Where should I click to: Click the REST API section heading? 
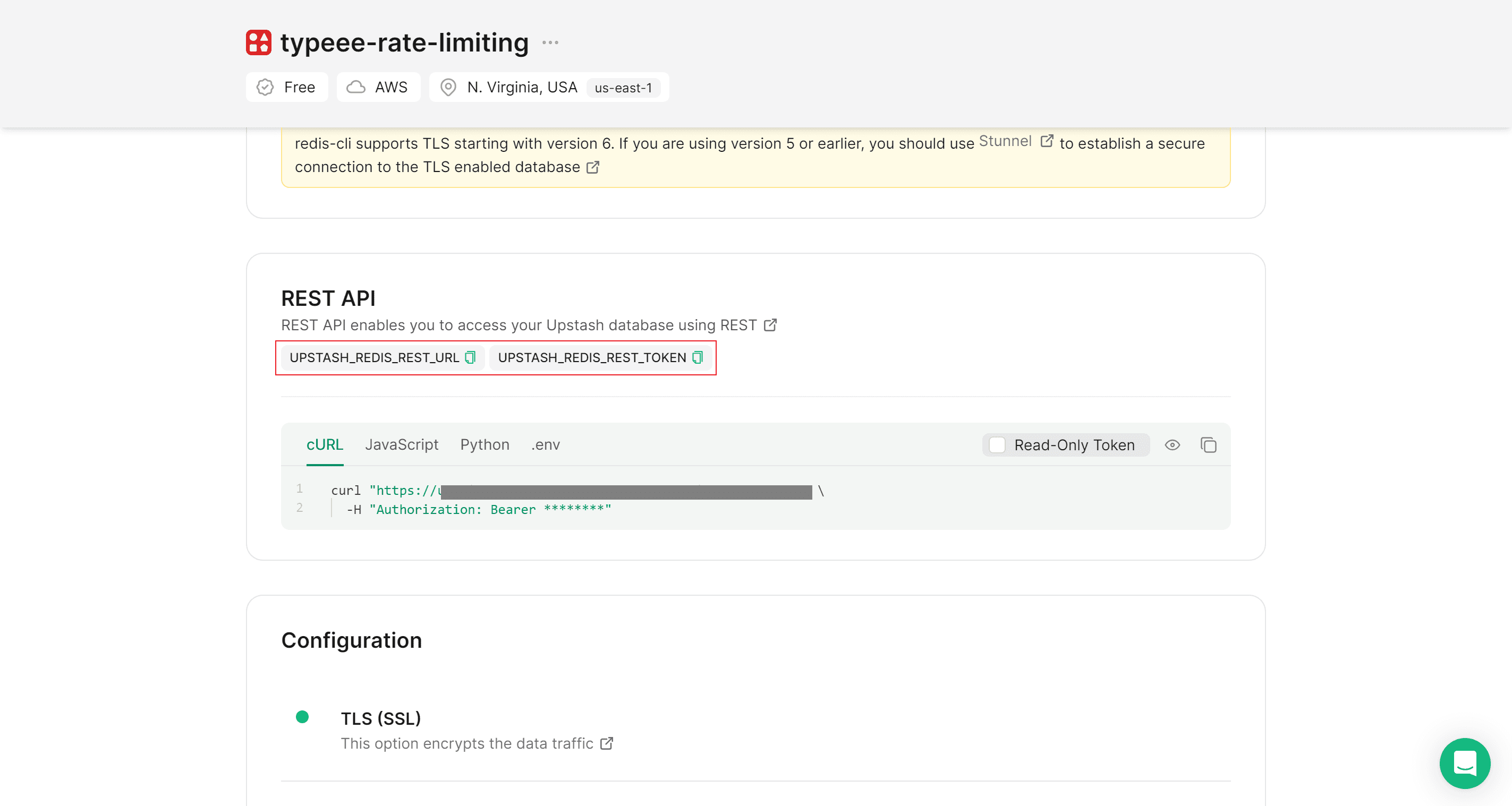pyautogui.click(x=328, y=298)
